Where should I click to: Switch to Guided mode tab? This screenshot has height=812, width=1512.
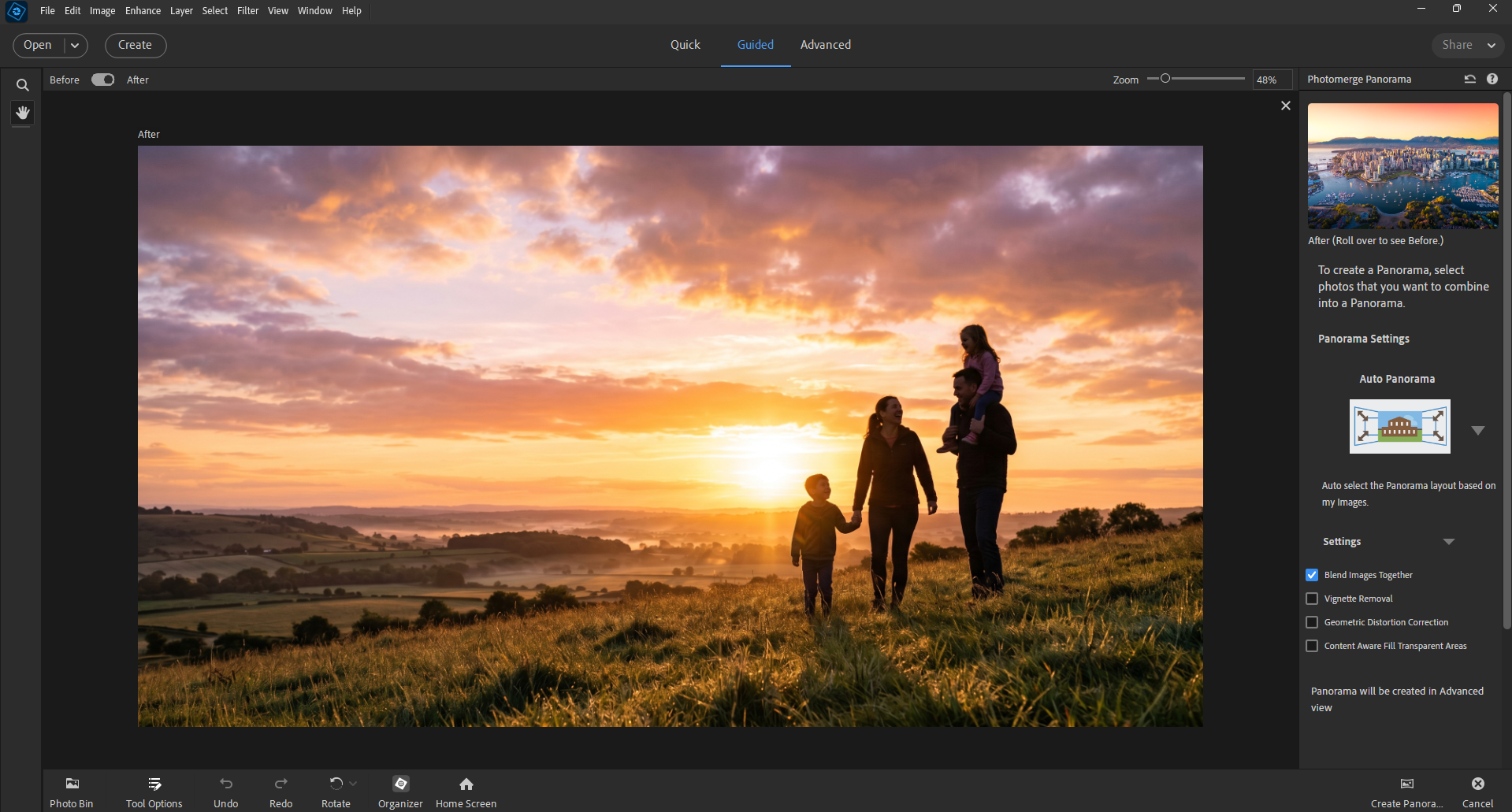(755, 45)
